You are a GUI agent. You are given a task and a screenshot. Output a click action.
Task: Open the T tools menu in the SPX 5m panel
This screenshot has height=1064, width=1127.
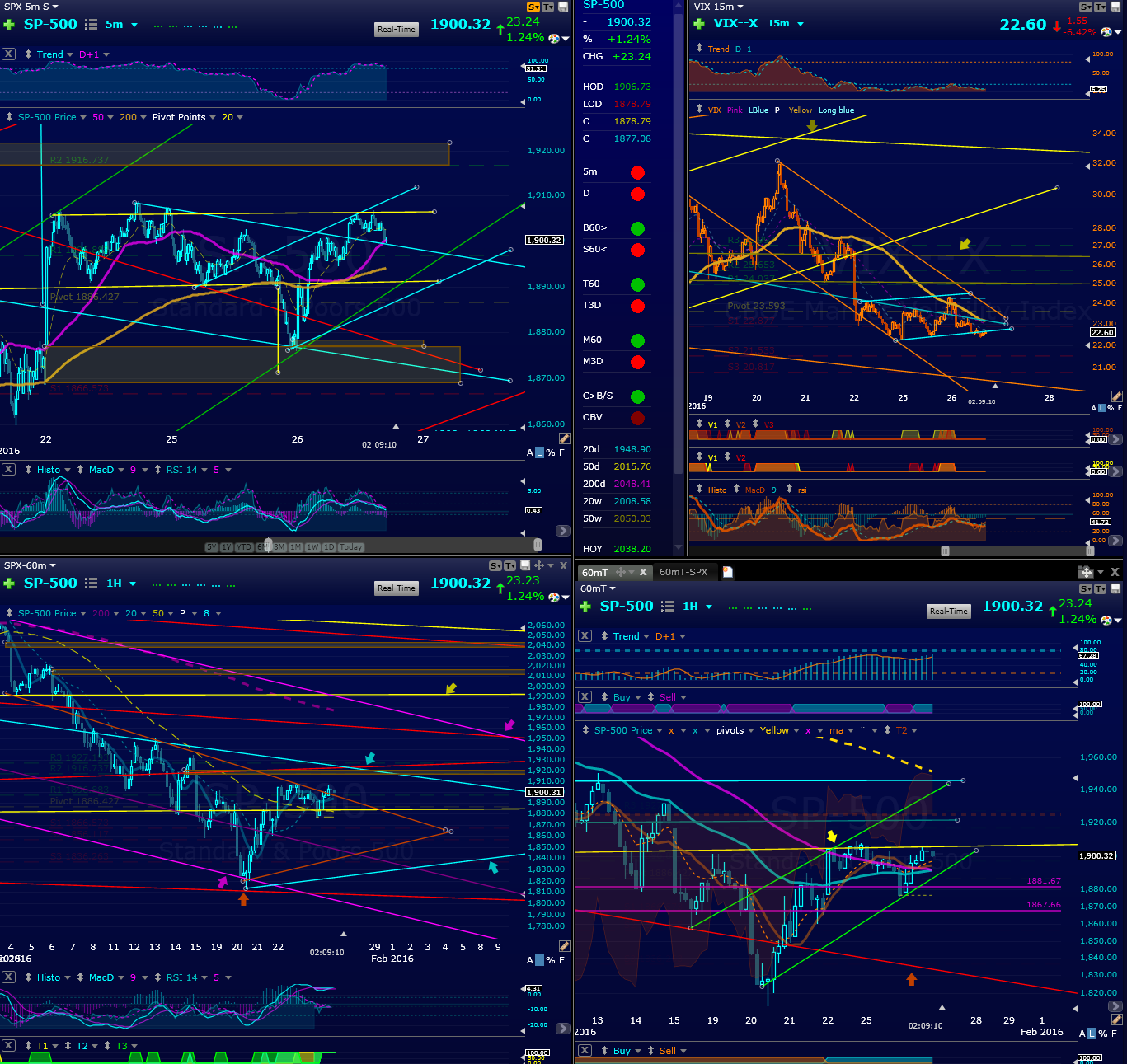coord(548,7)
